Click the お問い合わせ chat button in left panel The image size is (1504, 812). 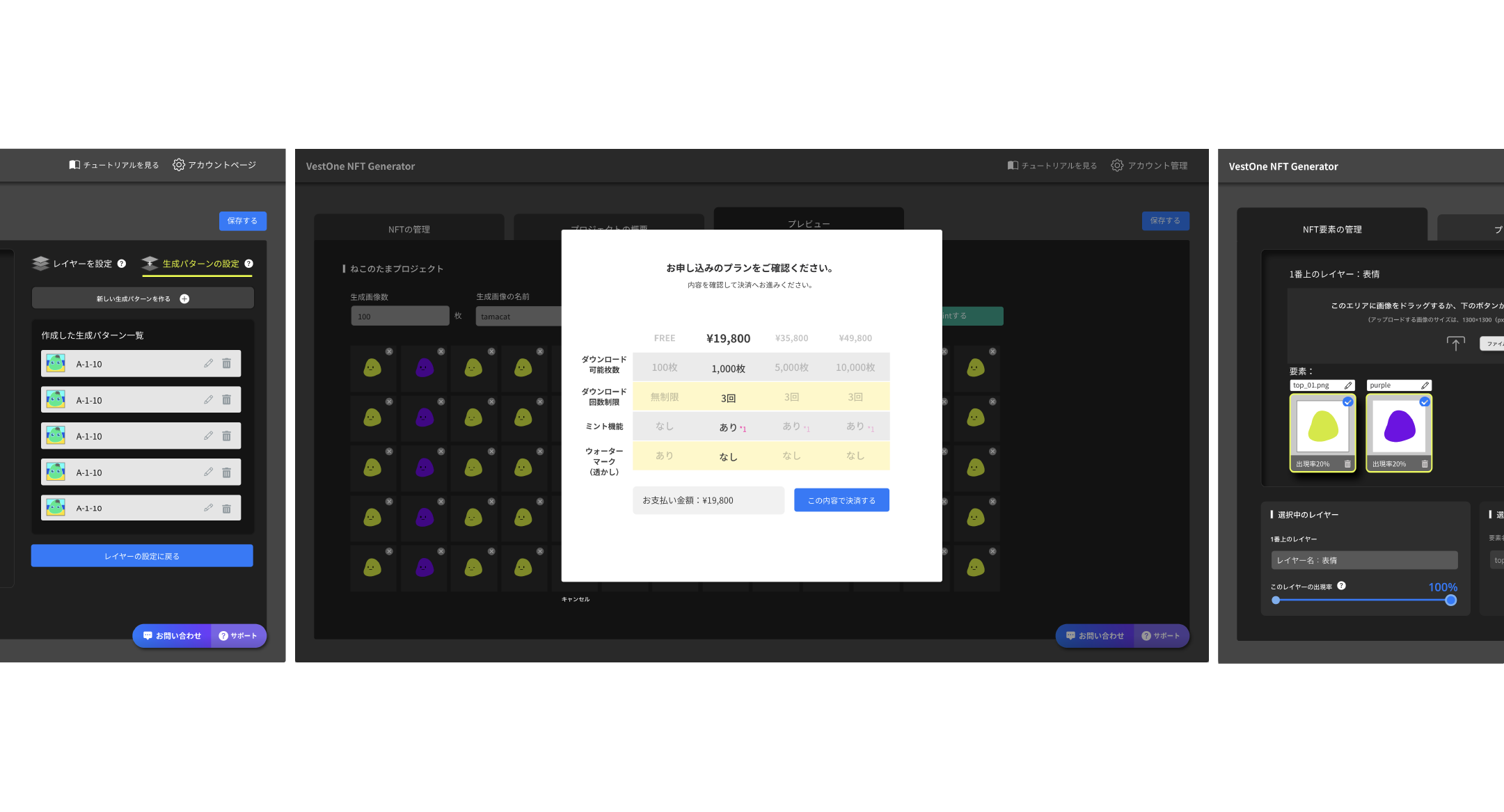tap(172, 635)
